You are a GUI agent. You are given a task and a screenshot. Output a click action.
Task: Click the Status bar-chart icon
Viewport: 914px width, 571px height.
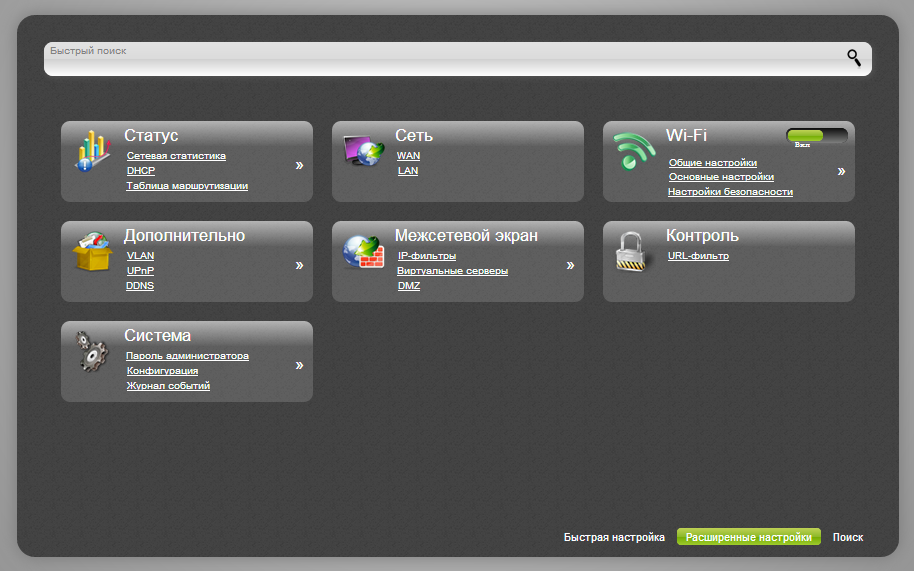(x=91, y=151)
